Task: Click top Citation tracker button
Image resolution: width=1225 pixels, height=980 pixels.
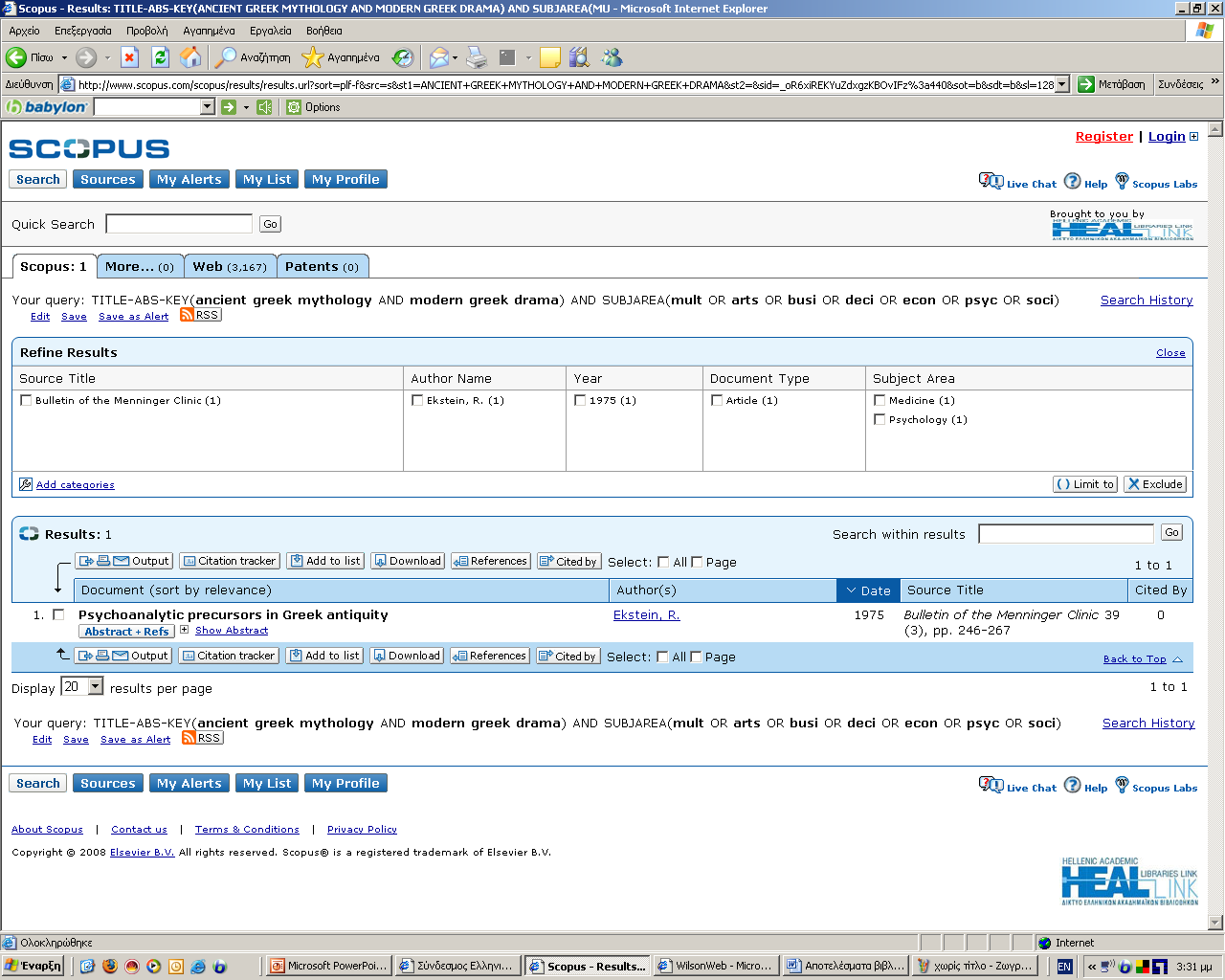Action: (229, 561)
